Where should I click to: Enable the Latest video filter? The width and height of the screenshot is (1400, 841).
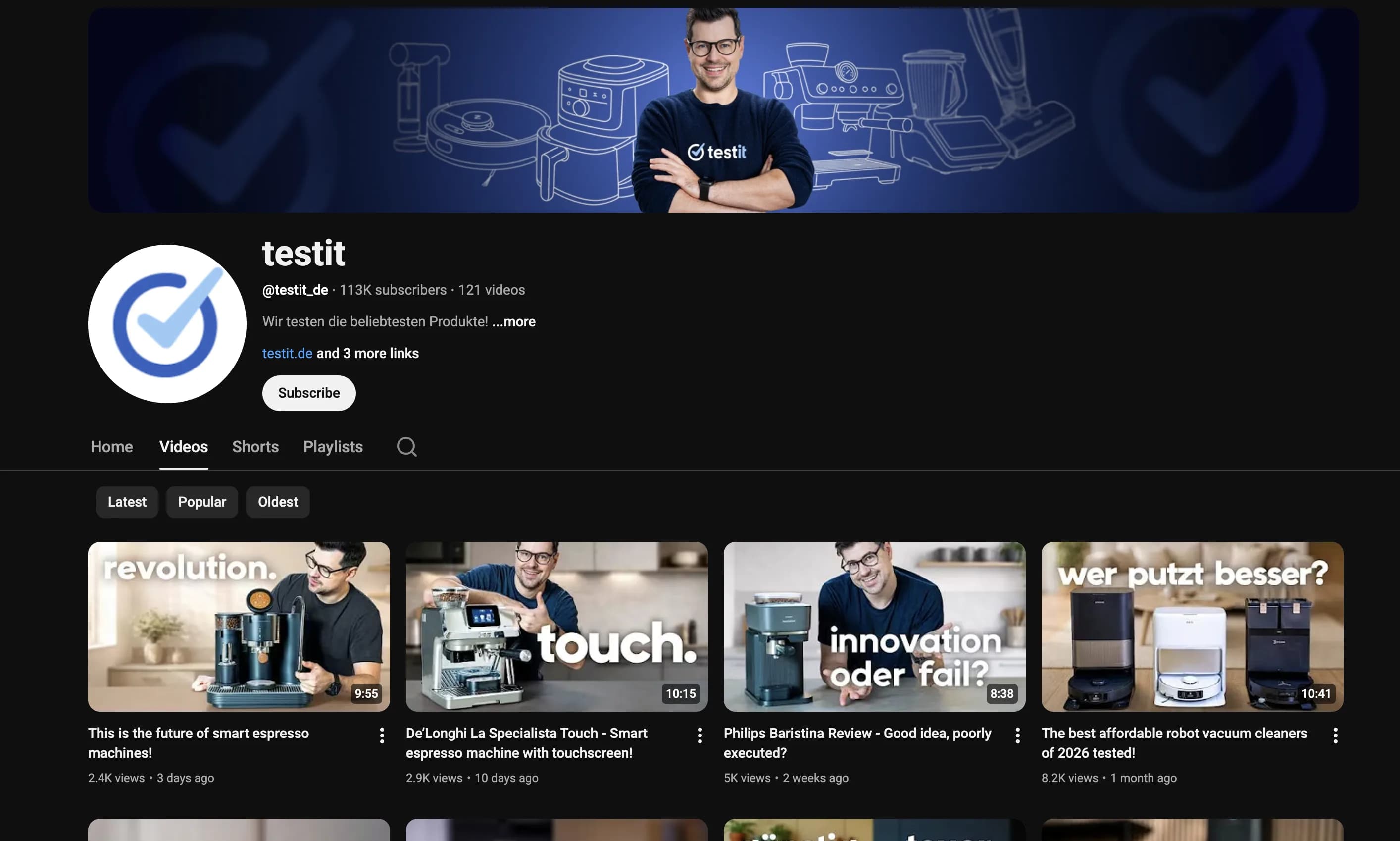(x=126, y=502)
